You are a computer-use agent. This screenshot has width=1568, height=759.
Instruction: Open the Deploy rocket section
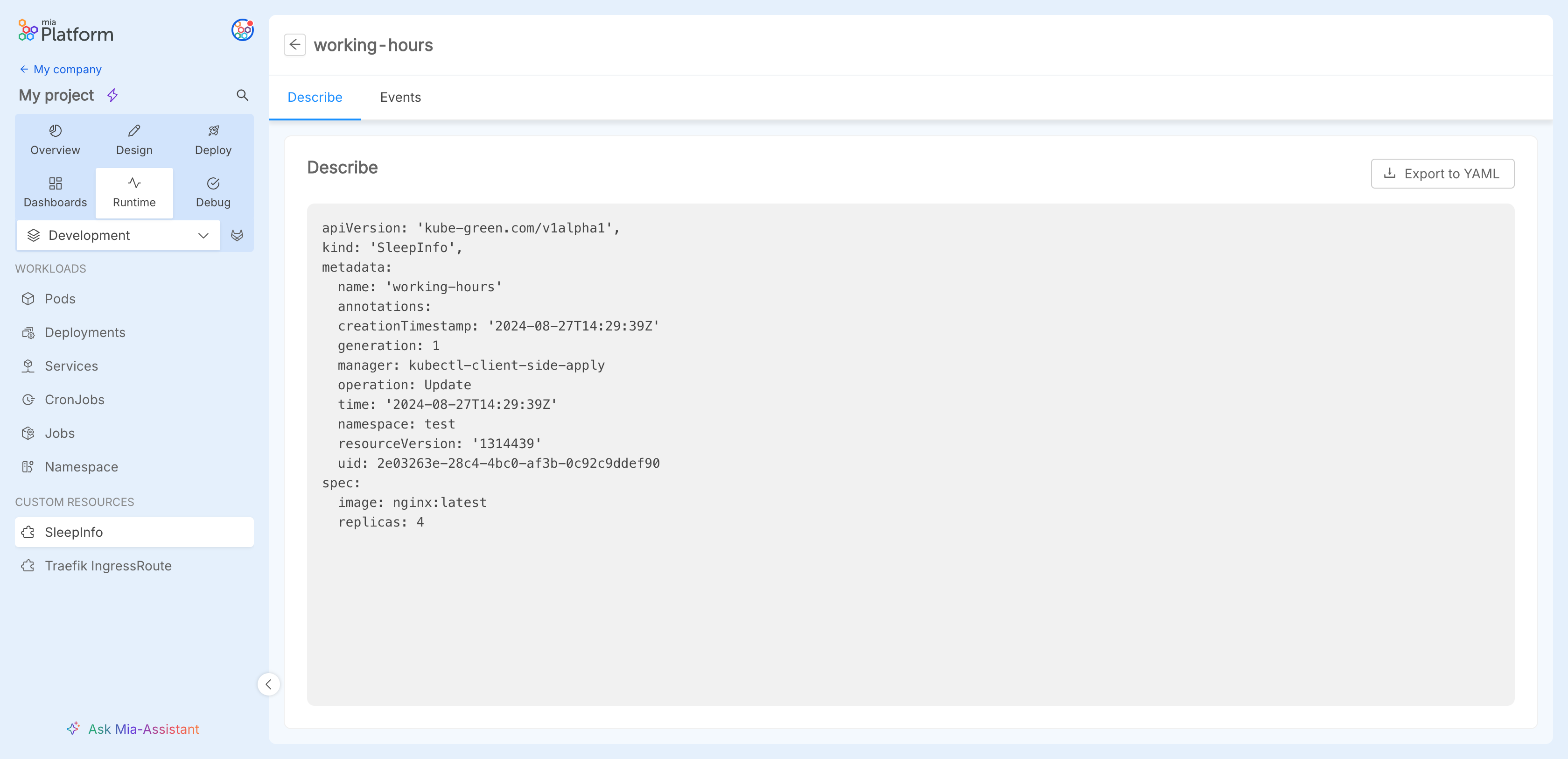coord(213,141)
